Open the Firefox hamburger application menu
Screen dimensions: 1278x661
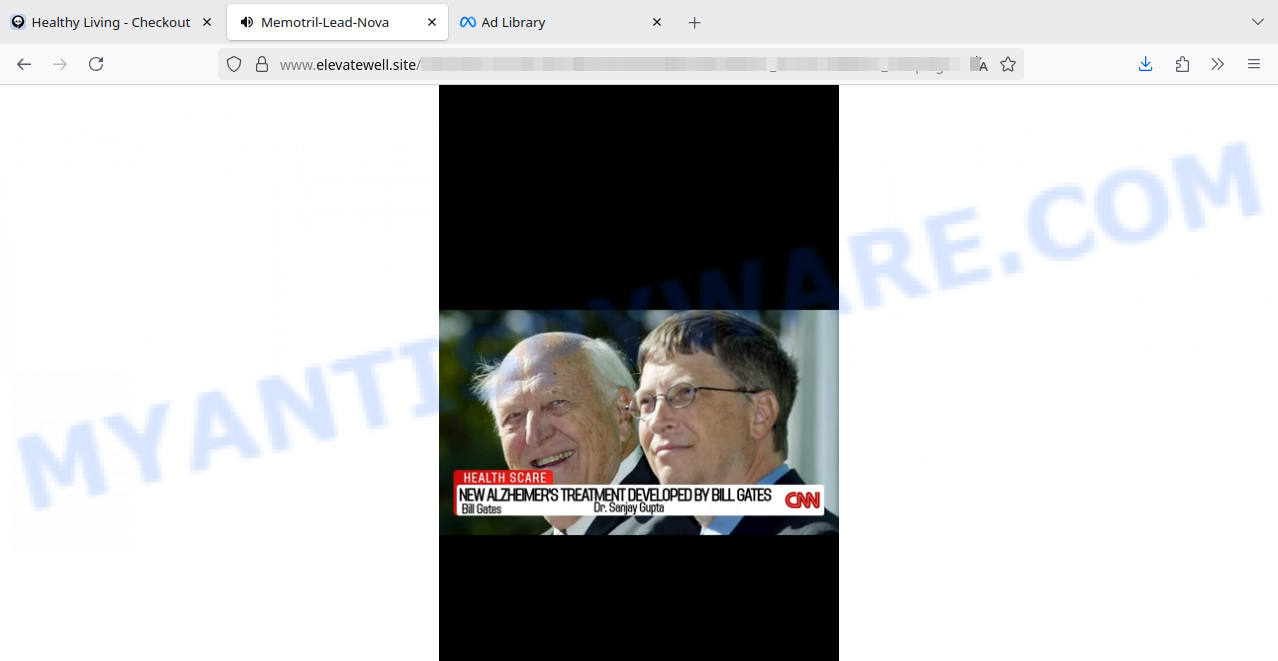click(x=1253, y=64)
